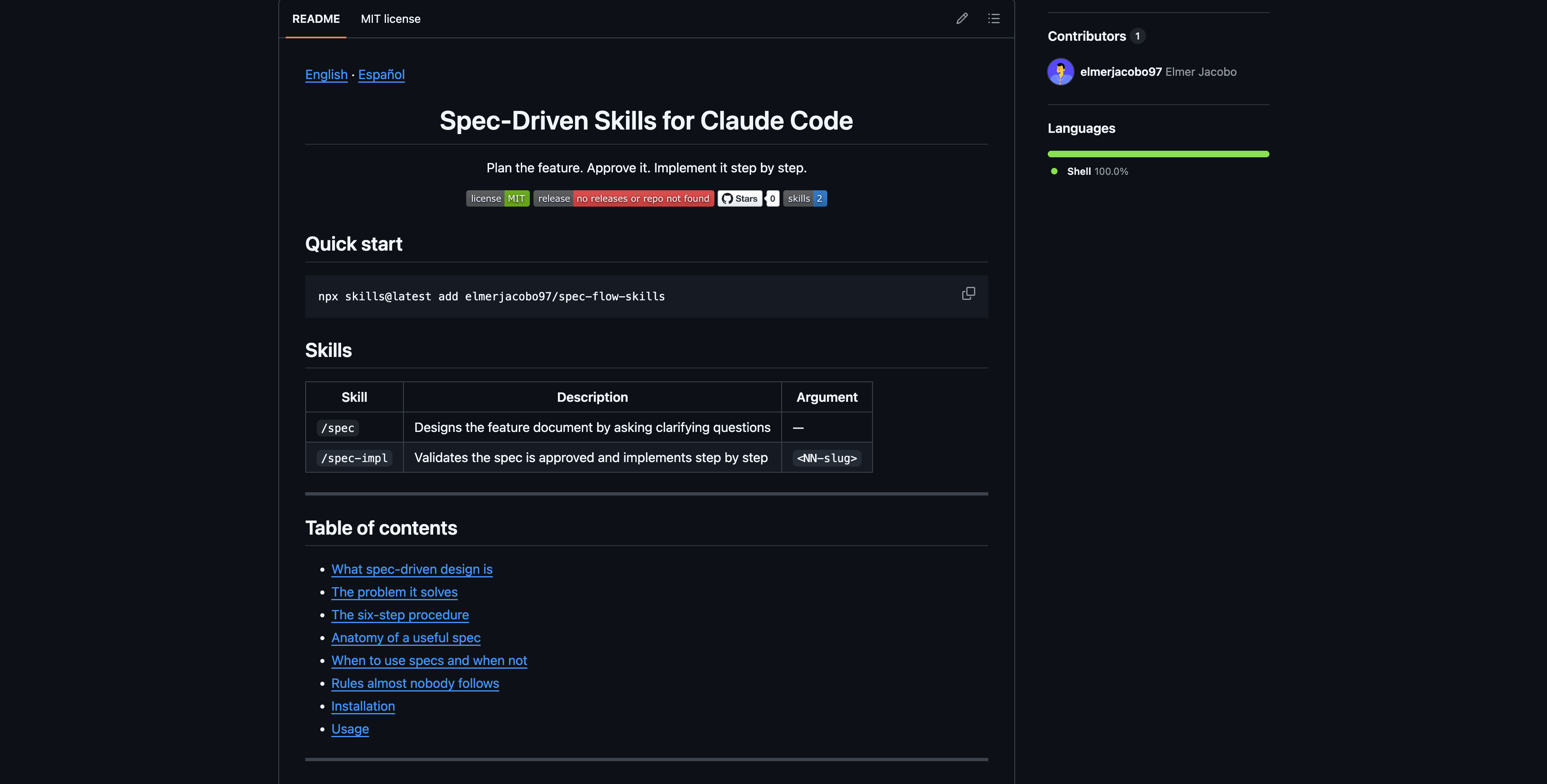Click the pencil edit README icon
Screen dimensions: 1547x784
tap(962, 19)
